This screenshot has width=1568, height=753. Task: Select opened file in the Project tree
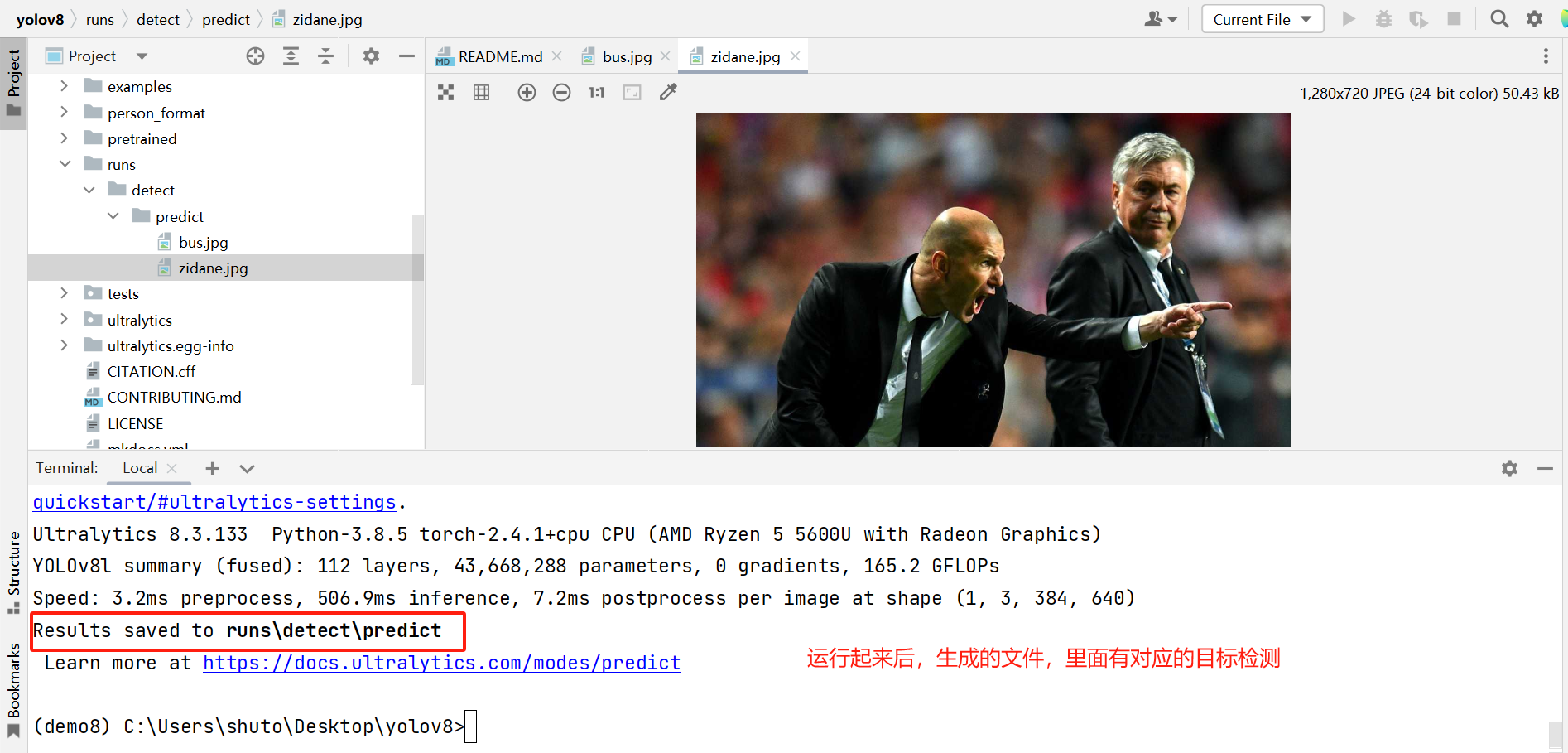click(254, 56)
